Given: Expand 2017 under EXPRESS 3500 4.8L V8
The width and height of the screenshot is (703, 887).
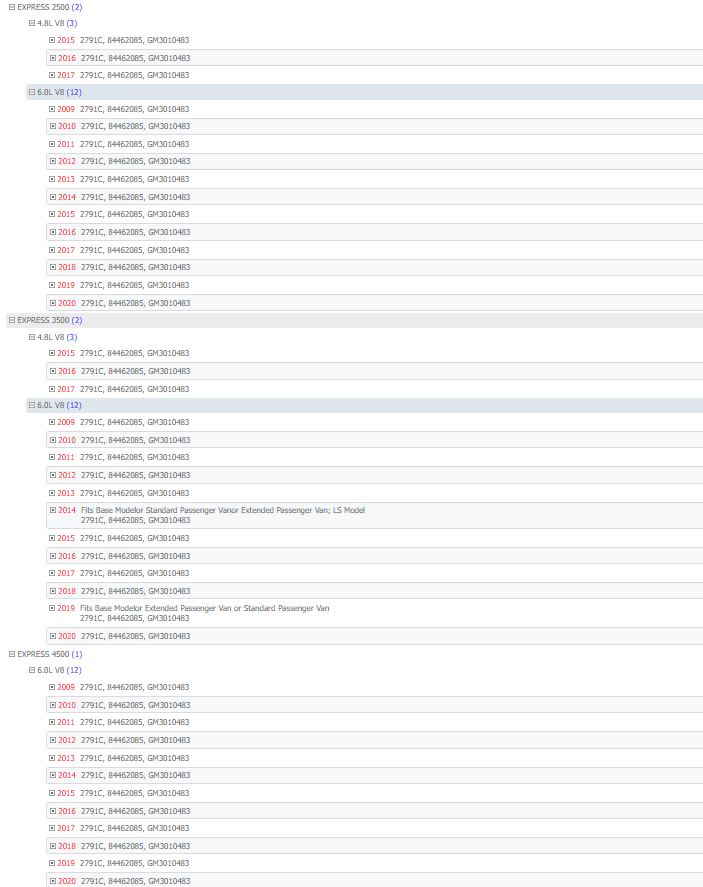Looking at the screenshot, I should 52,389.
